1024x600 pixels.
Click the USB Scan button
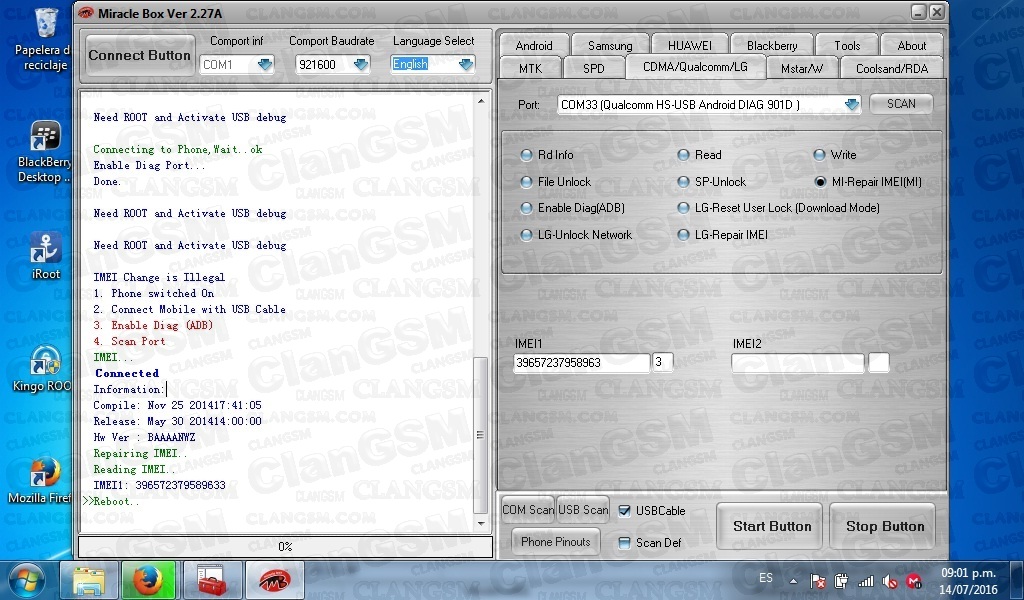click(583, 510)
